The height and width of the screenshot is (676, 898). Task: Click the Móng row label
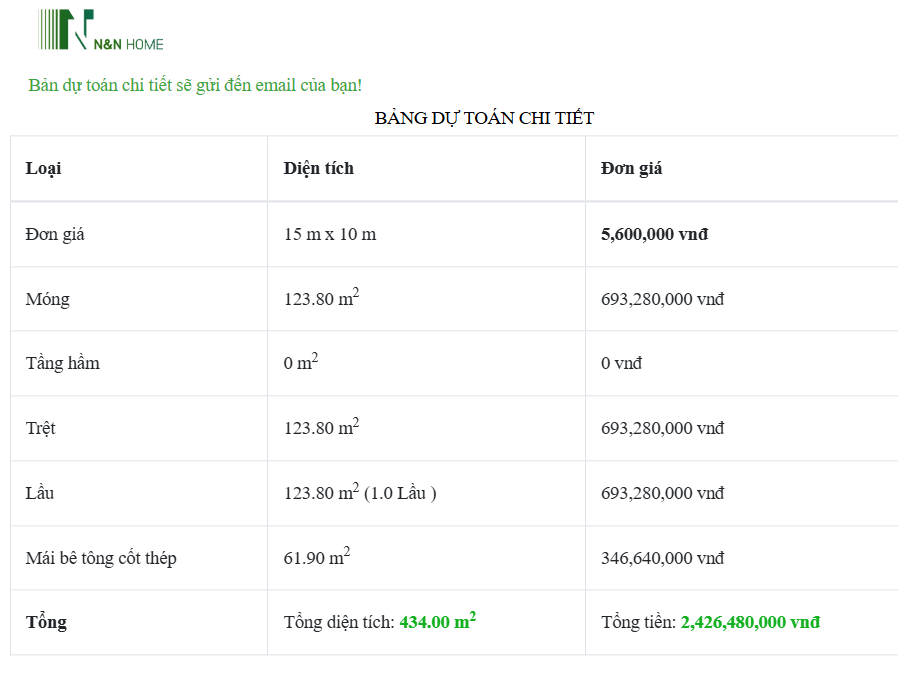click(x=48, y=299)
